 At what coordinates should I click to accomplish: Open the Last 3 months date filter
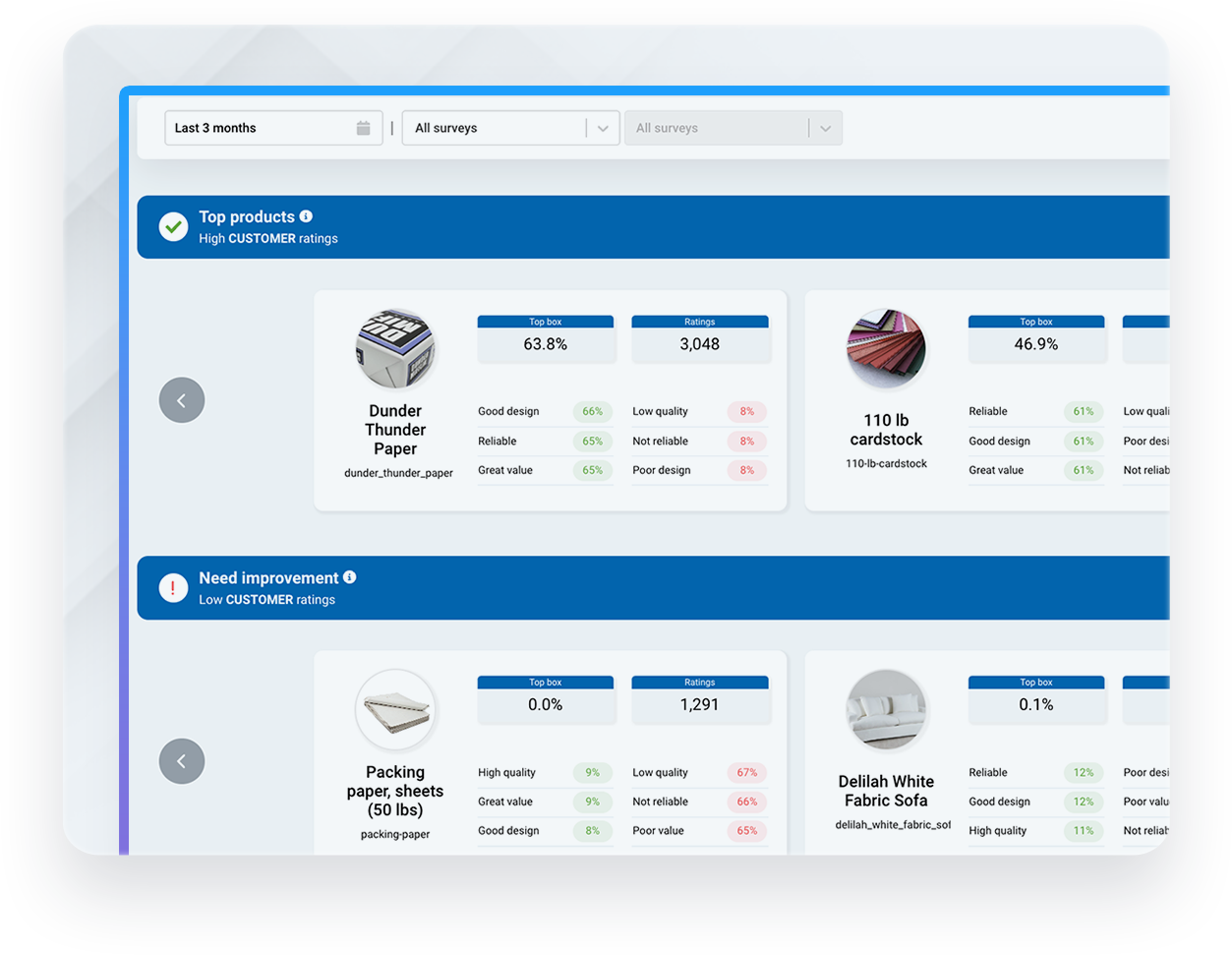[261, 128]
